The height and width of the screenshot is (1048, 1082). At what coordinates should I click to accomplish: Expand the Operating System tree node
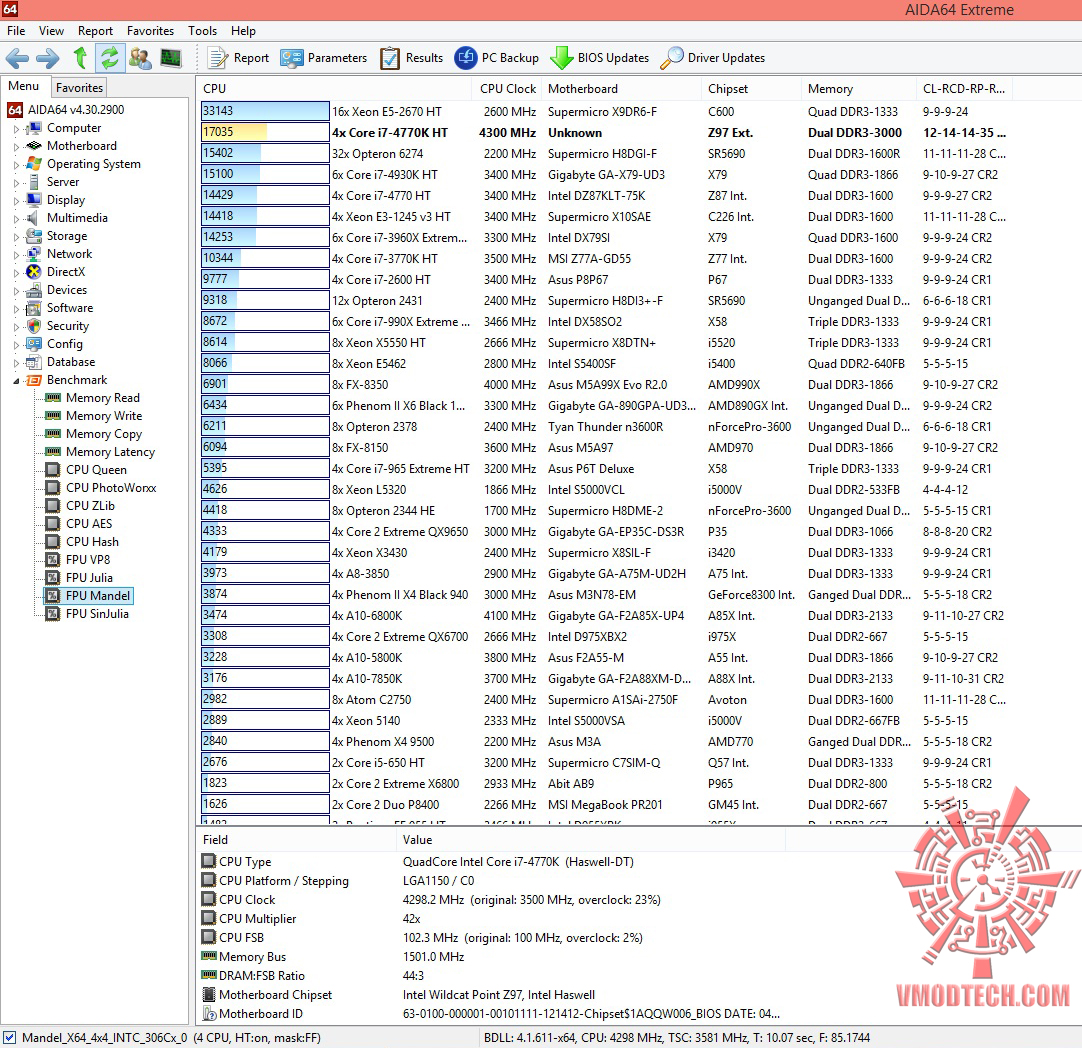click(16, 164)
